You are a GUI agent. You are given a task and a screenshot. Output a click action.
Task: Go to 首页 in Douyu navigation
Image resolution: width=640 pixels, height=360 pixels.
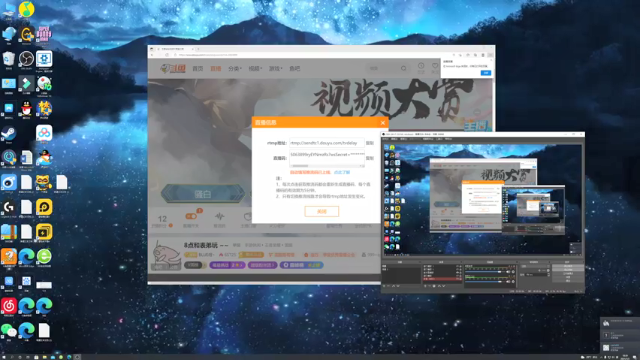click(198, 69)
